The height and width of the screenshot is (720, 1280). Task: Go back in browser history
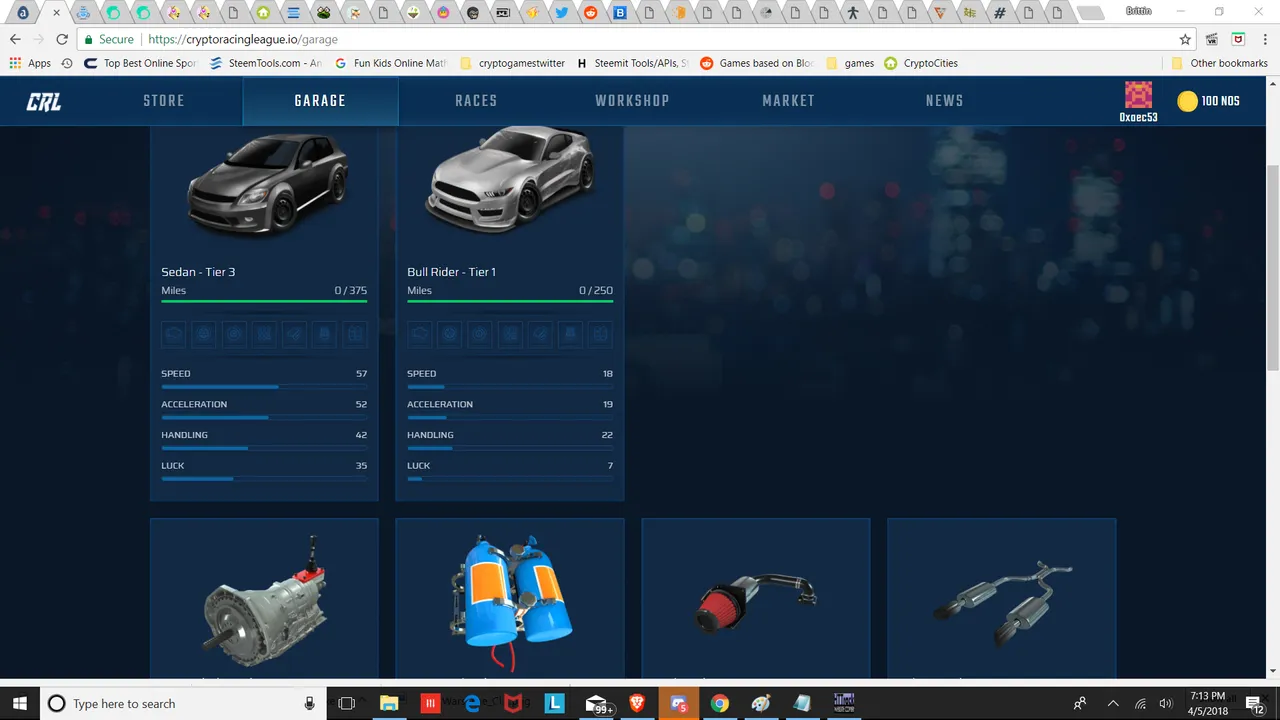pyautogui.click(x=15, y=39)
